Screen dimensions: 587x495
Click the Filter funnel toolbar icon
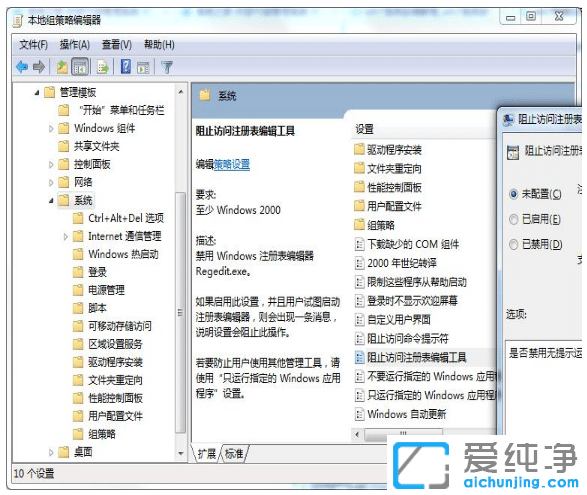(x=167, y=67)
